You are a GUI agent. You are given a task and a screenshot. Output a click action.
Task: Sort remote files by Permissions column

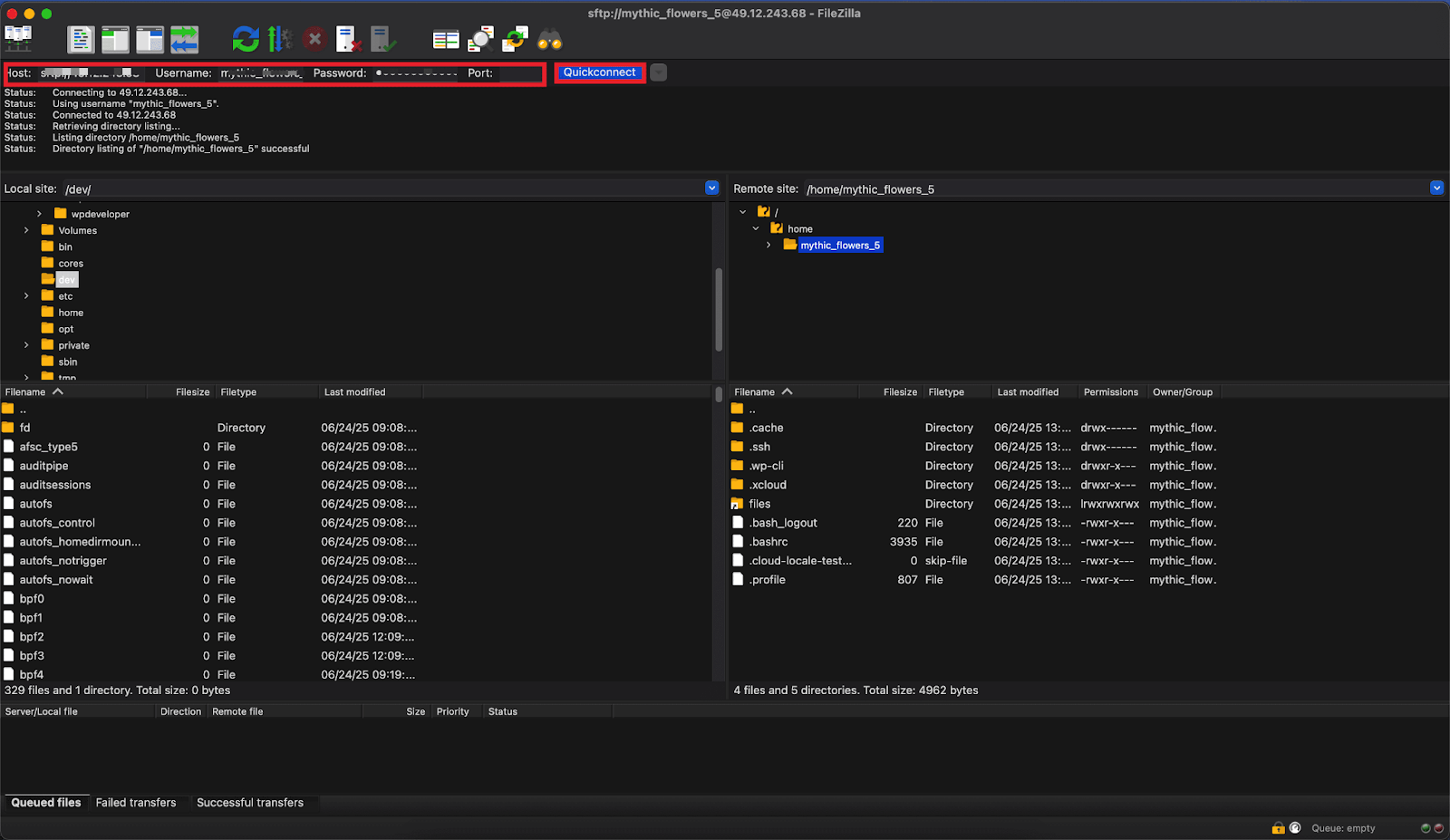click(x=1110, y=392)
